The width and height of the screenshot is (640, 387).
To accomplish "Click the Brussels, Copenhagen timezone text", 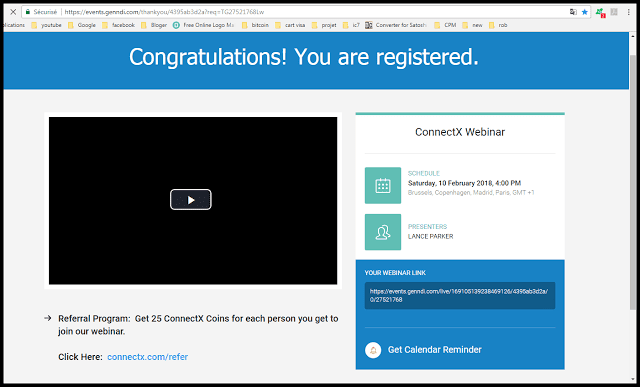I will pyautogui.click(x=471, y=192).
